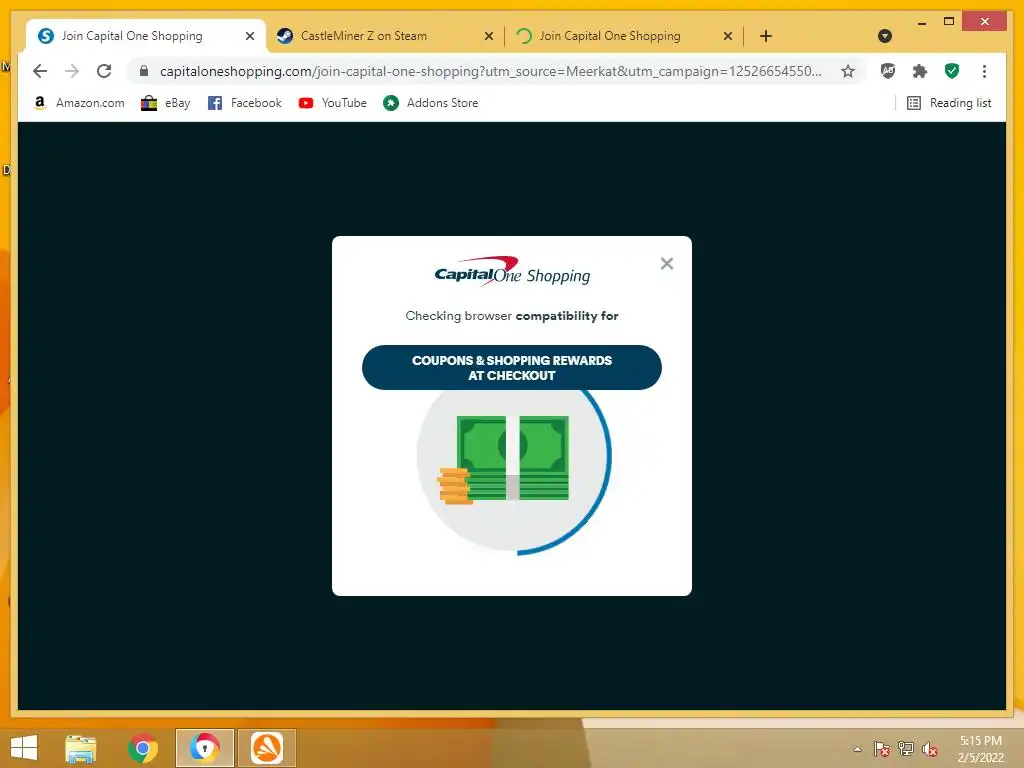Click the padlock site info icon
Viewport: 1024px width, 768px height.
pos(144,71)
